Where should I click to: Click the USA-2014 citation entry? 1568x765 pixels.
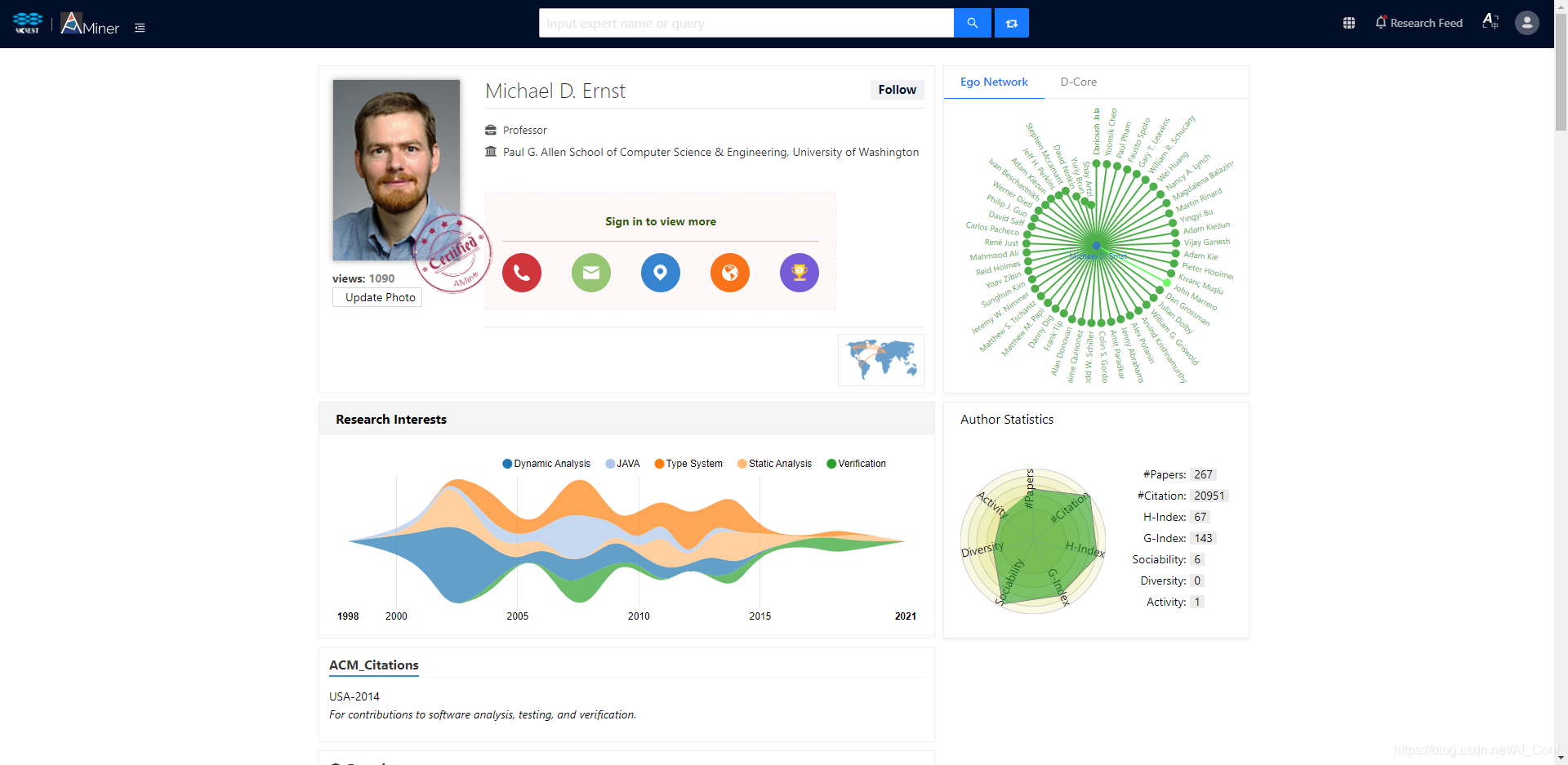354,696
